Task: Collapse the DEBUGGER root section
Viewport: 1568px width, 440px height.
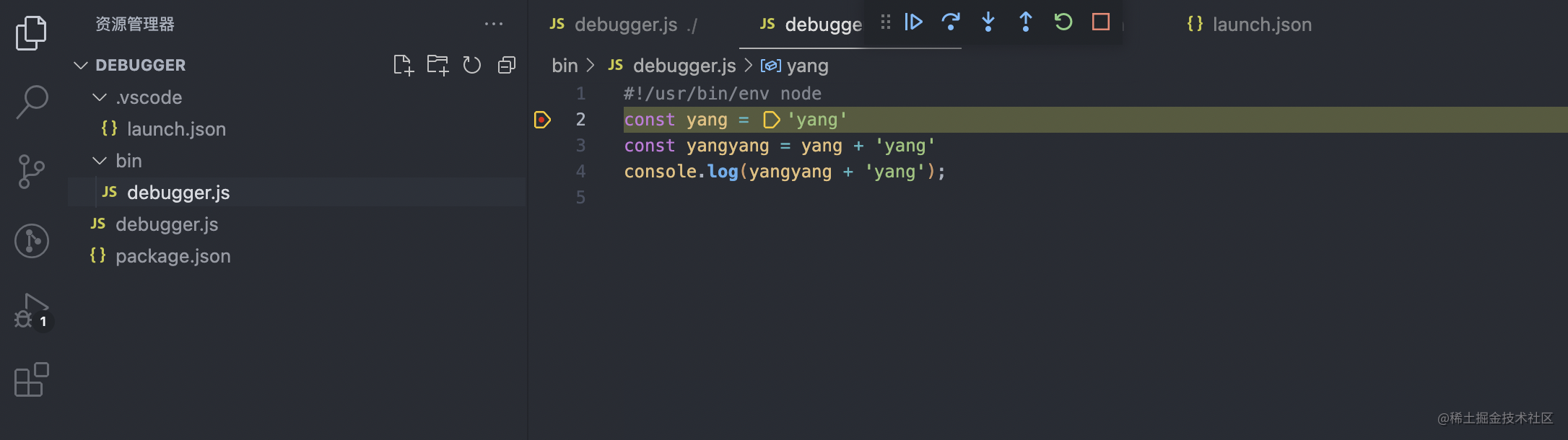Action: point(81,66)
